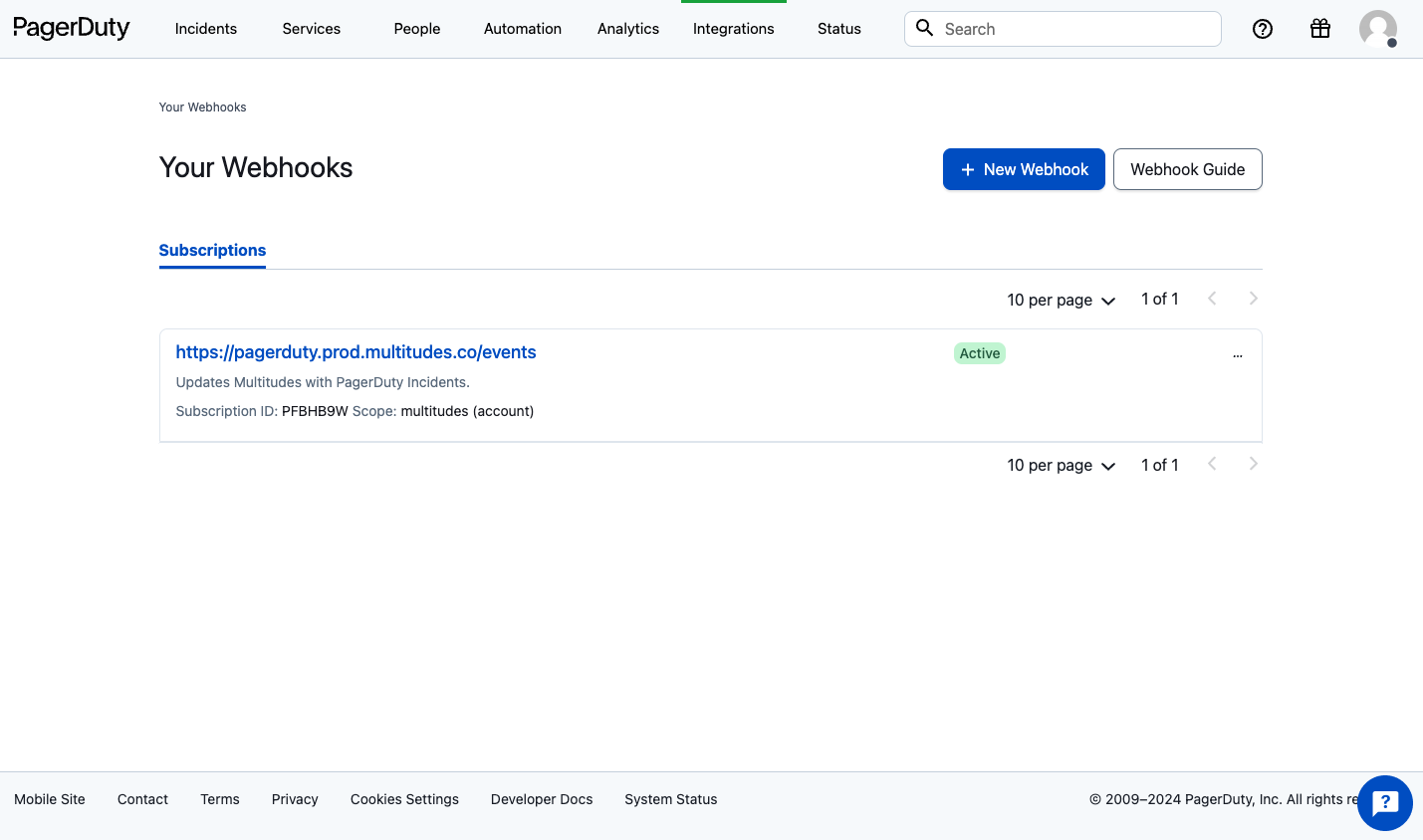Click the gift icon for product updates
Screen dimensions: 1423x840
[x=1319, y=29]
